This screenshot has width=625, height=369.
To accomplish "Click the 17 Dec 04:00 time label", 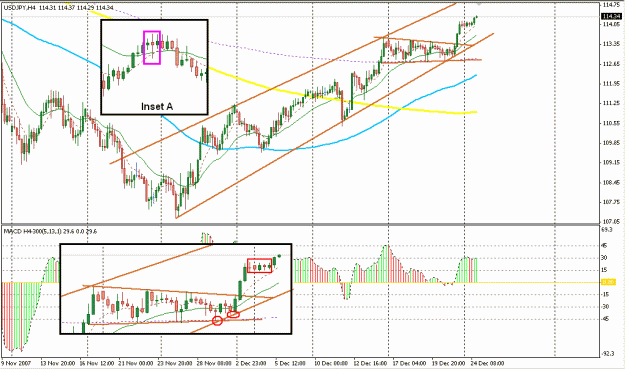I will pos(408,363).
